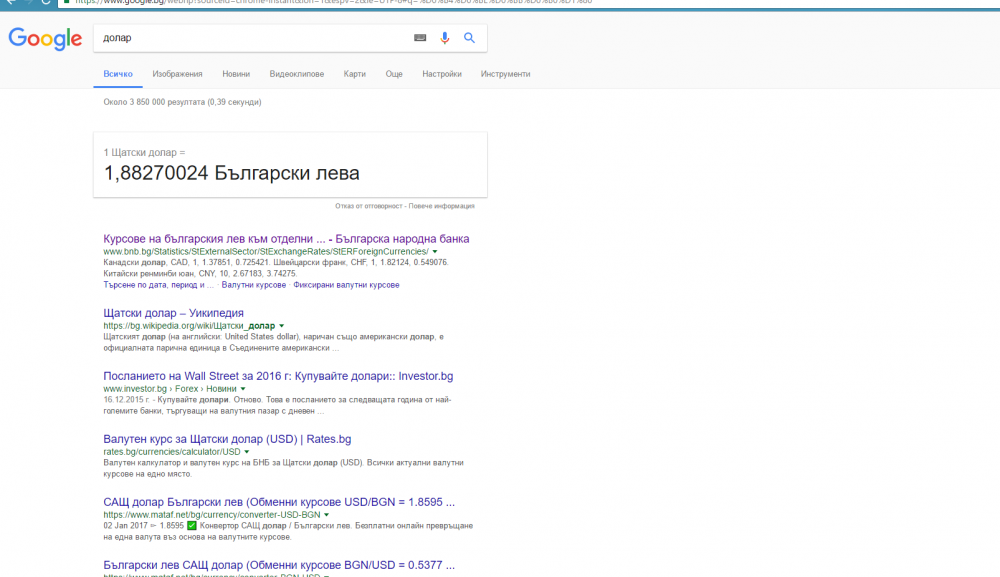Screen dimensions: 1000x577
Task: Click the browser reload button
Action: [x=46, y=2]
